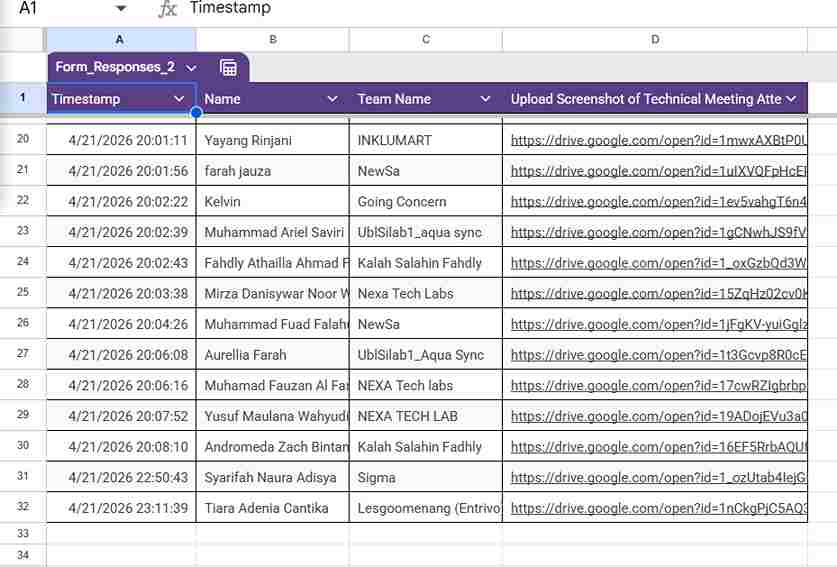
Task: Open the Team Name column filter dropdown
Action: (x=485, y=99)
